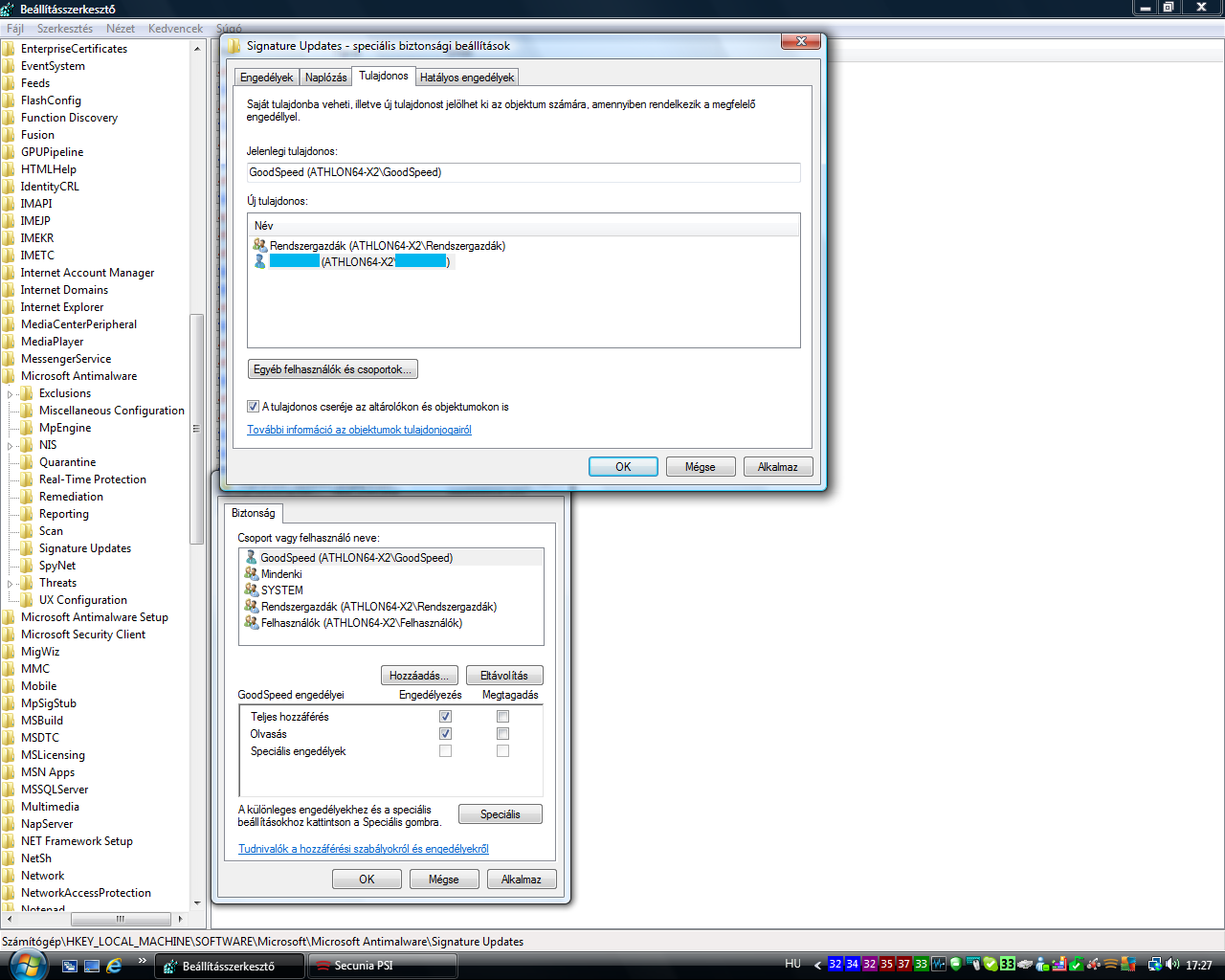Screen dimensions: 1225x980
Task: Expand the Threats tree node
Action: pos(11,583)
